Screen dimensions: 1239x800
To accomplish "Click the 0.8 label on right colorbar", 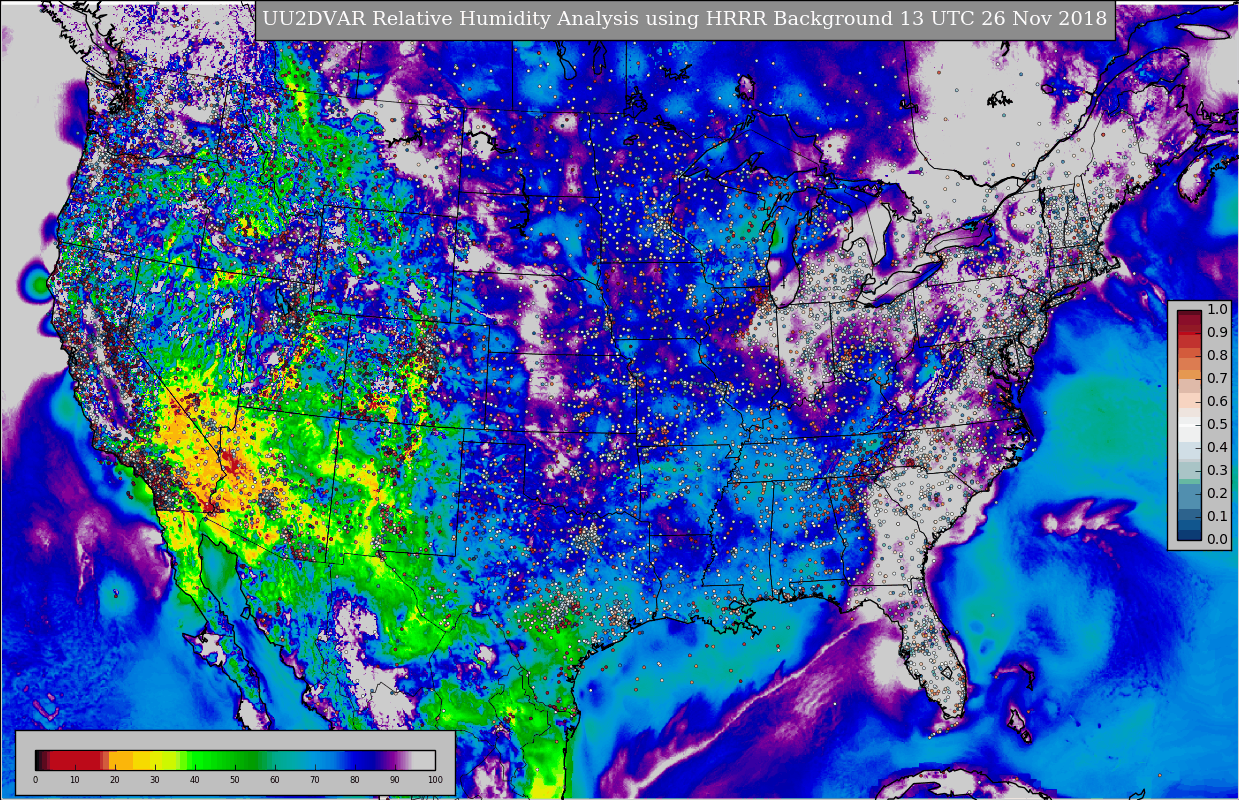I will tap(1217, 355).
